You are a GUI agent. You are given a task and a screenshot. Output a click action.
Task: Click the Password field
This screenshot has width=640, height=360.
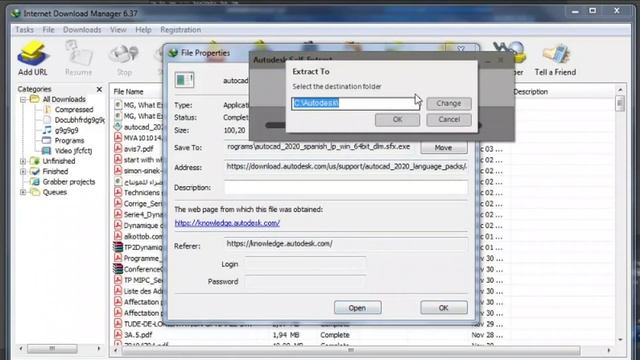[305, 282]
